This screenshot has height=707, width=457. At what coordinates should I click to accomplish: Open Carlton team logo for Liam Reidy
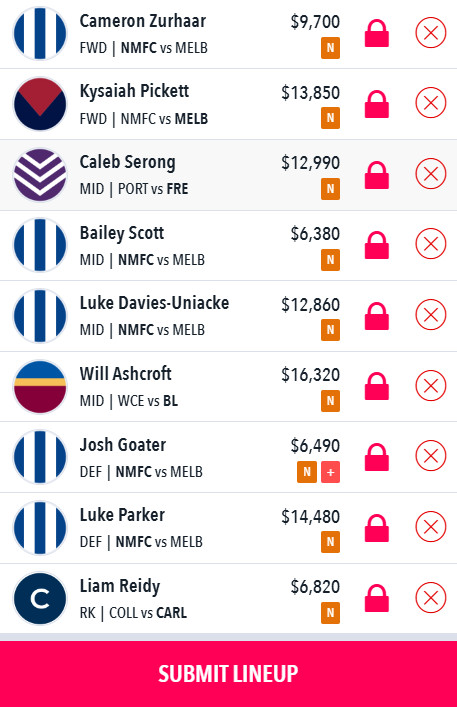coord(40,598)
